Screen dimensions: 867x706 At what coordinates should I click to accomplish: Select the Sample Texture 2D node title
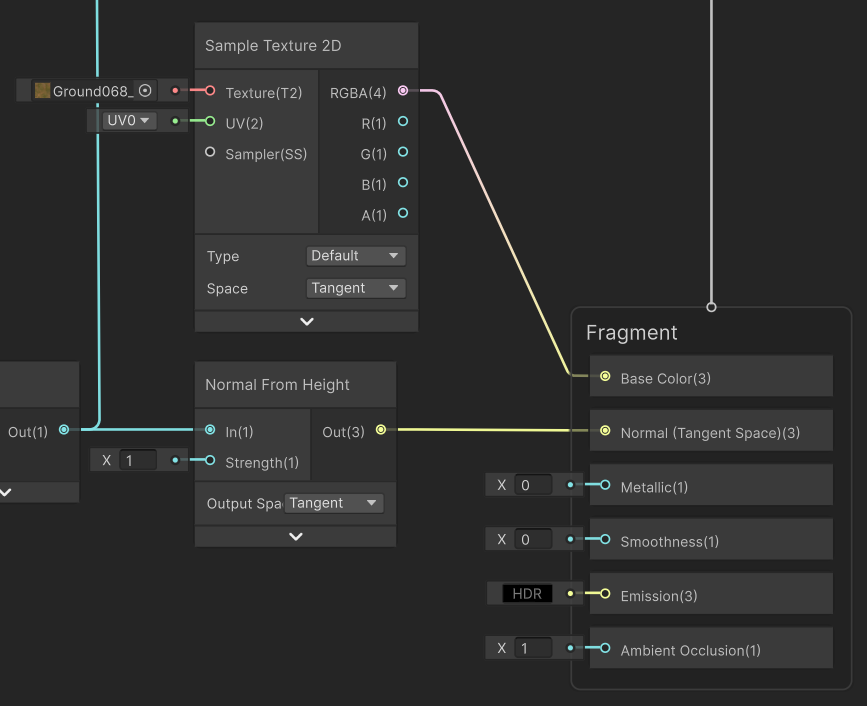[273, 46]
